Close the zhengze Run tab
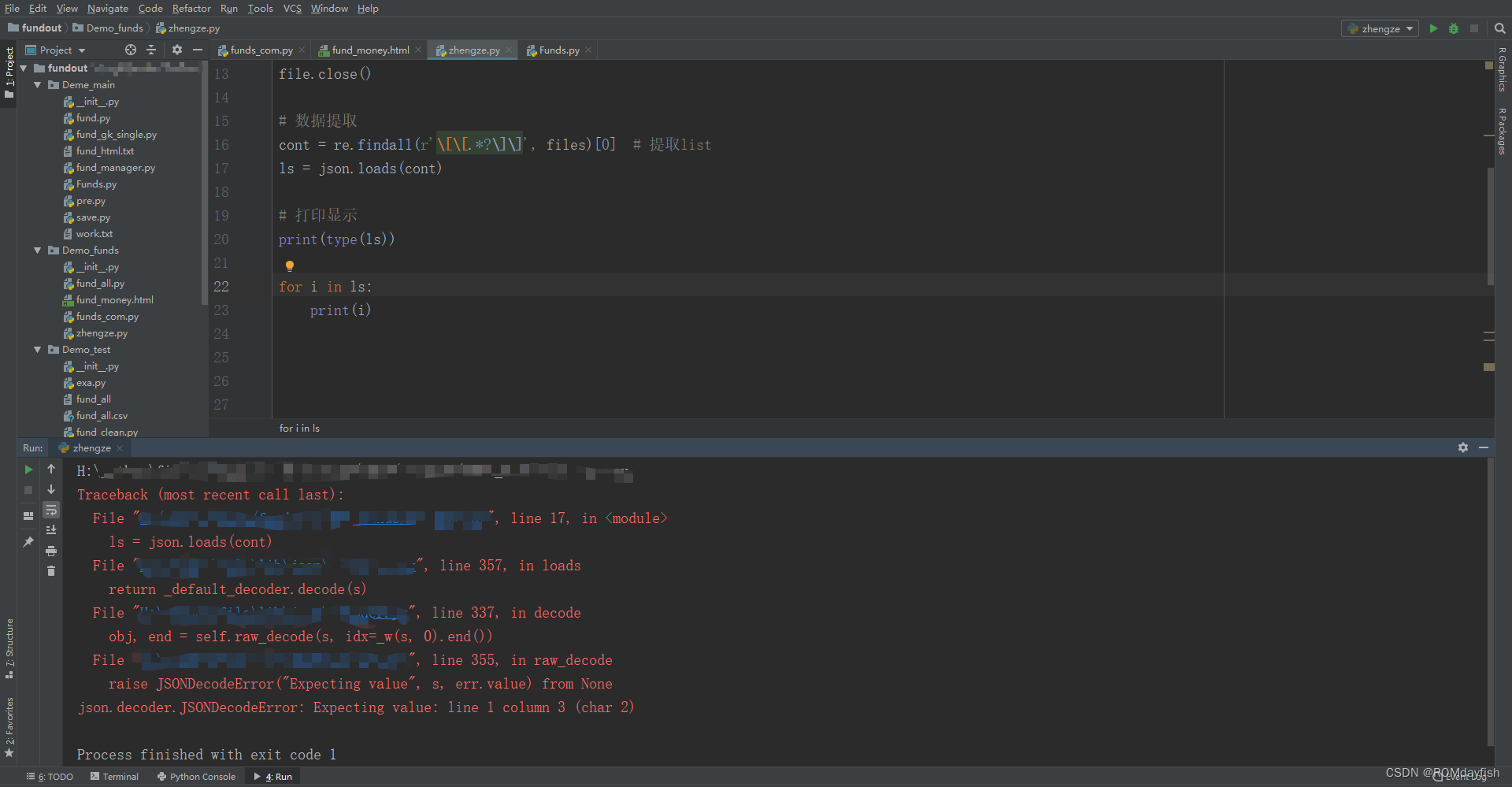The image size is (1512, 787). (120, 448)
